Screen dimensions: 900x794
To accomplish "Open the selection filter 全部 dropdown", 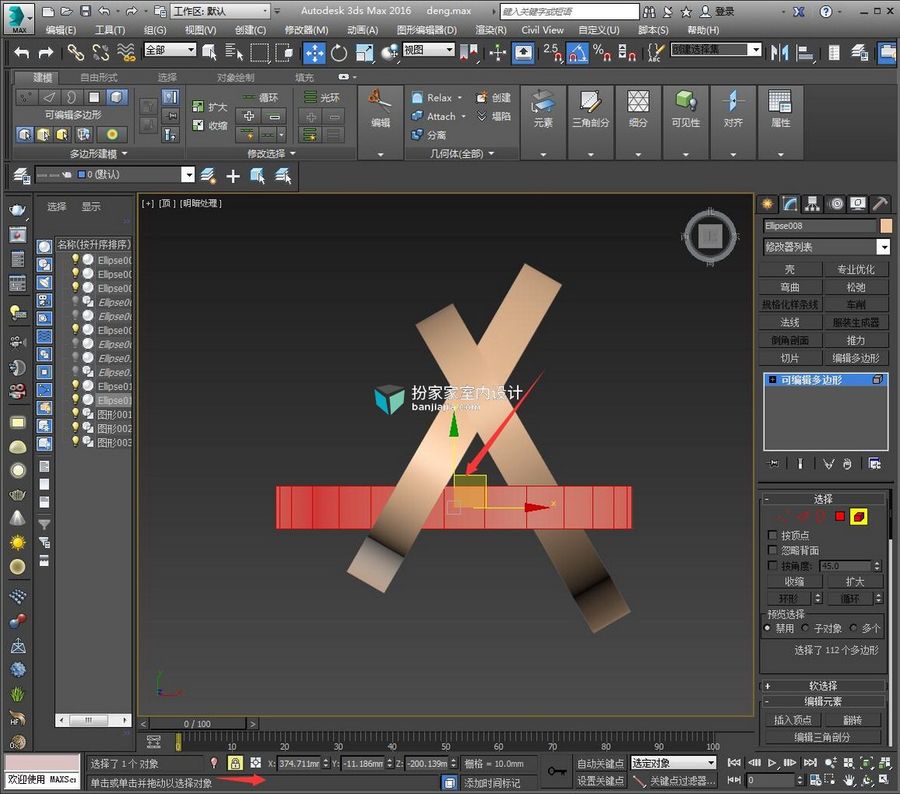I will pos(170,50).
